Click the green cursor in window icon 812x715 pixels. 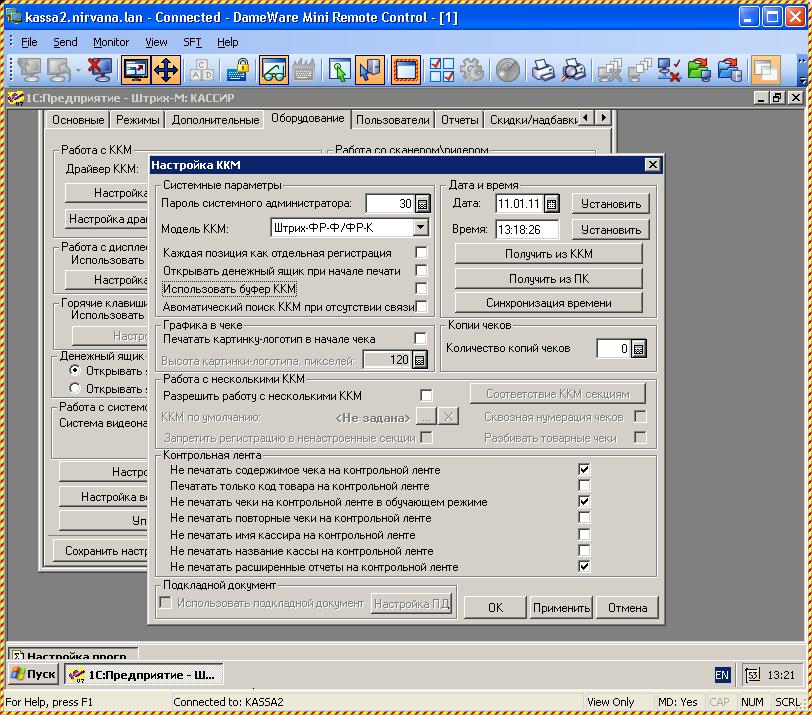coord(339,70)
